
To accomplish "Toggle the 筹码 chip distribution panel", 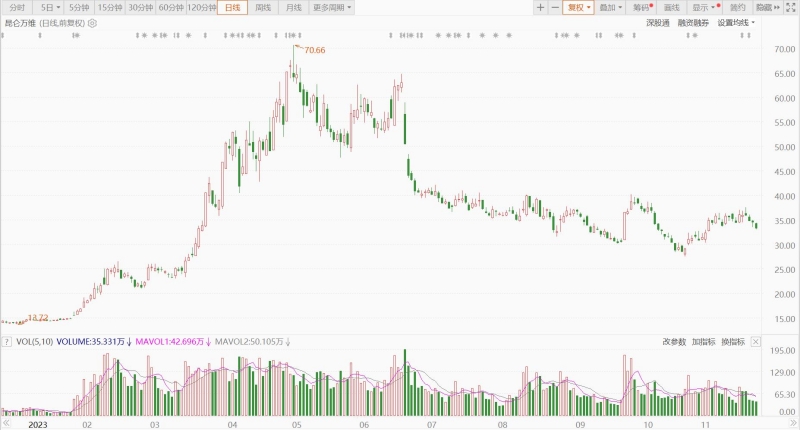I will click(642, 8).
